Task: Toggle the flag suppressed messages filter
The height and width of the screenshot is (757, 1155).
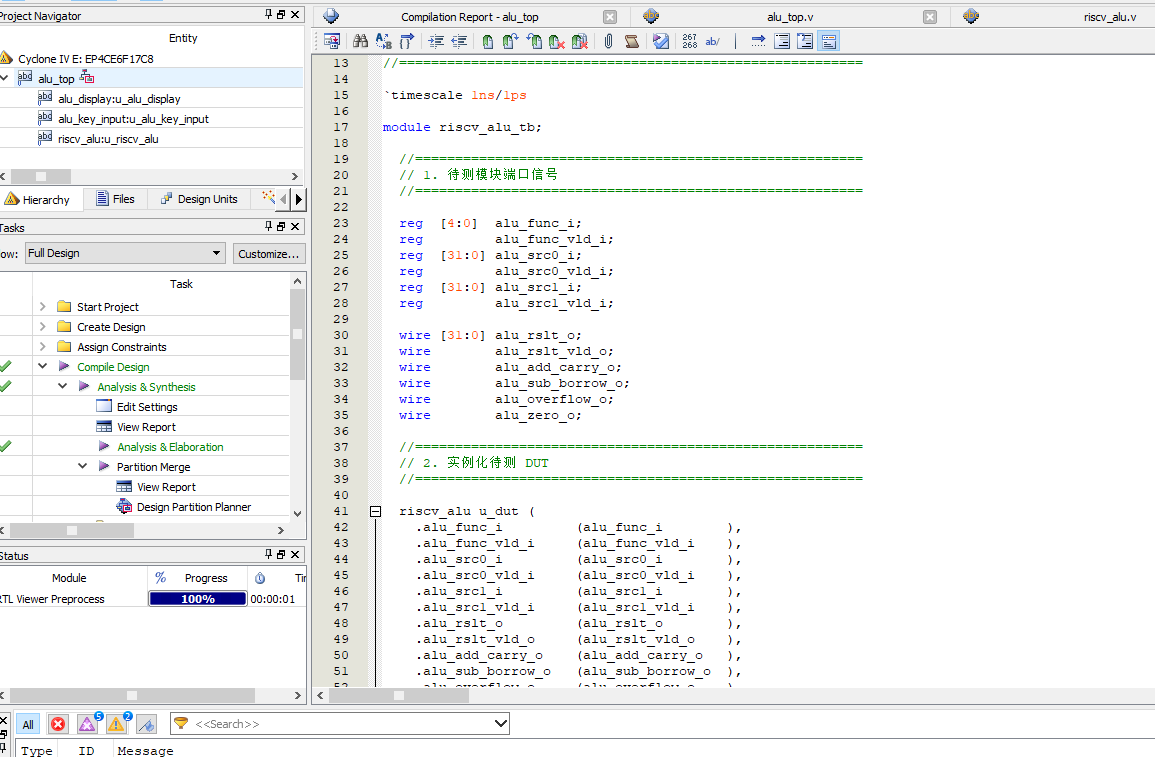Action: pos(147,725)
